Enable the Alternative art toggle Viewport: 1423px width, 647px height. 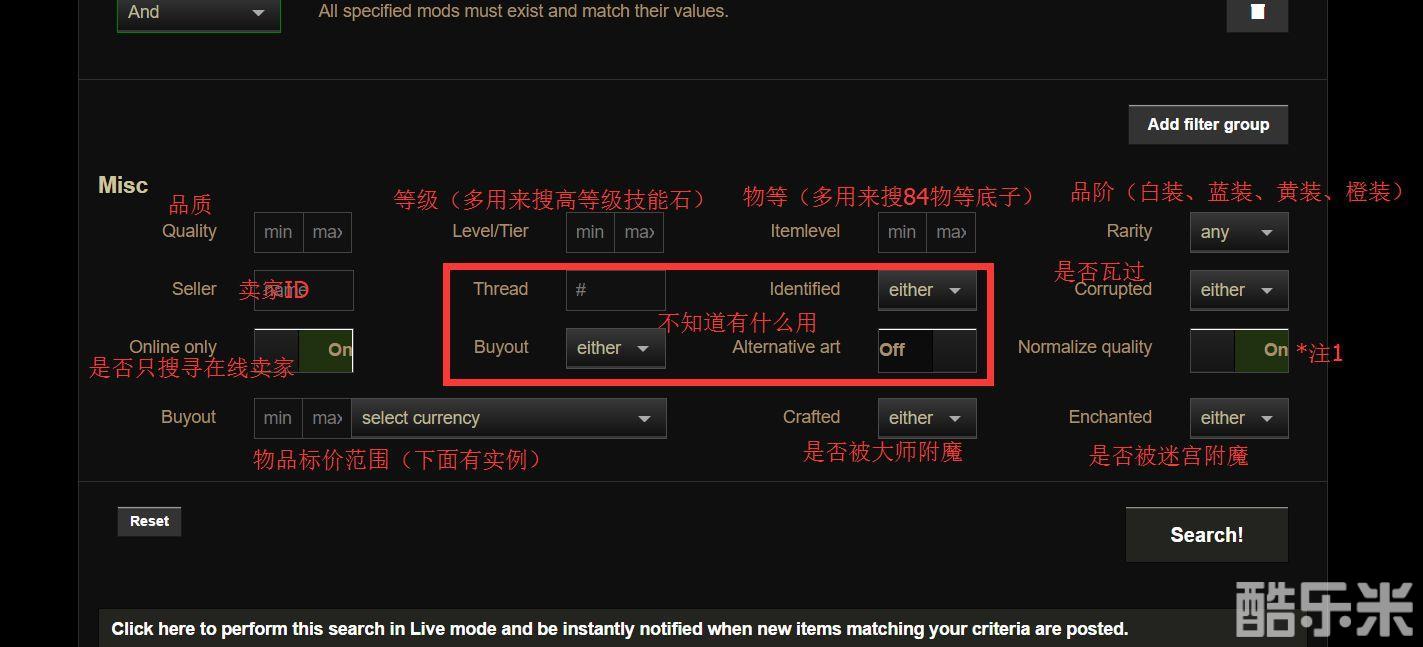coord(927,350)
